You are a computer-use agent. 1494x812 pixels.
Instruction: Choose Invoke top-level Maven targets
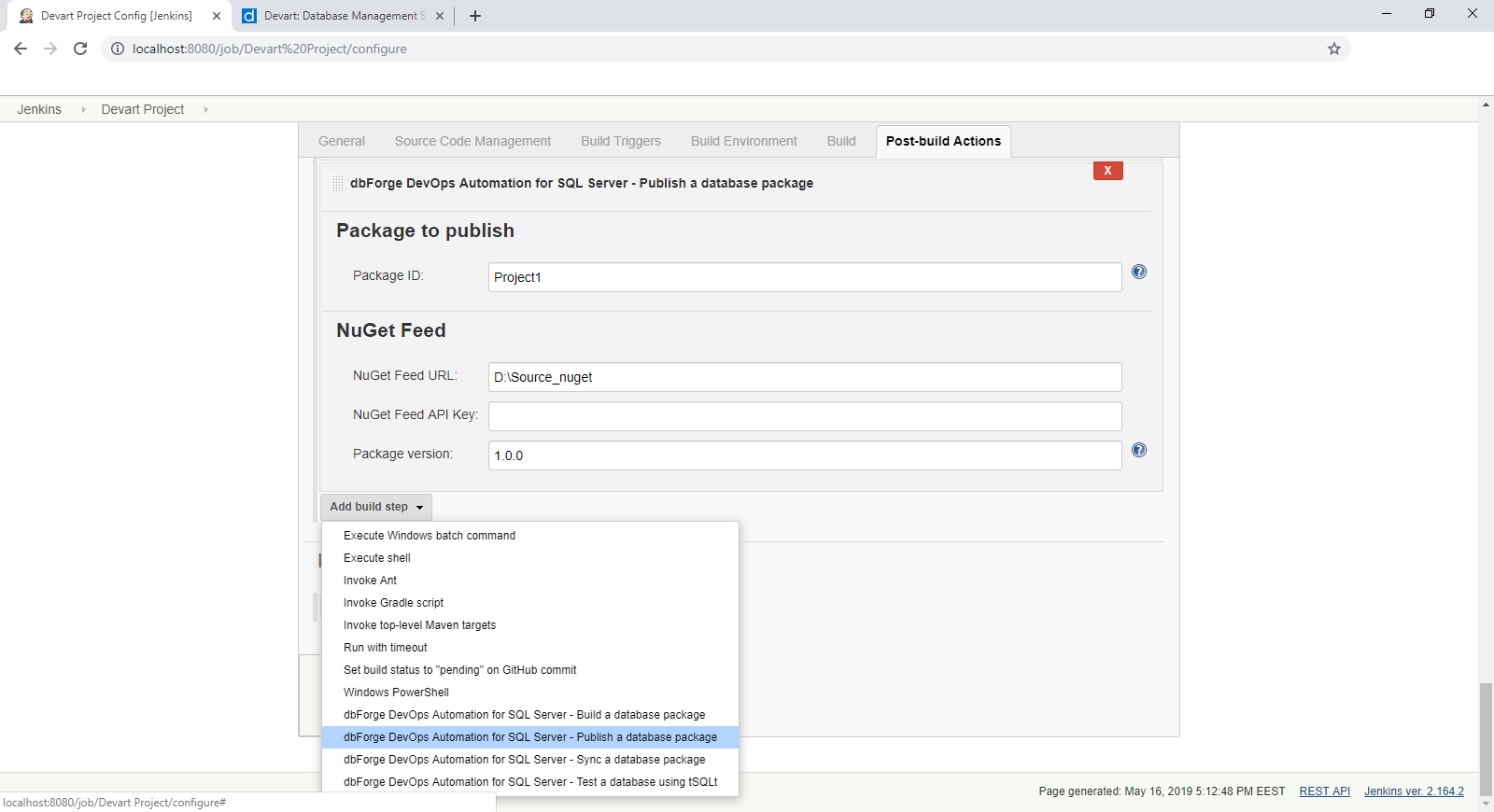(530, 625)
